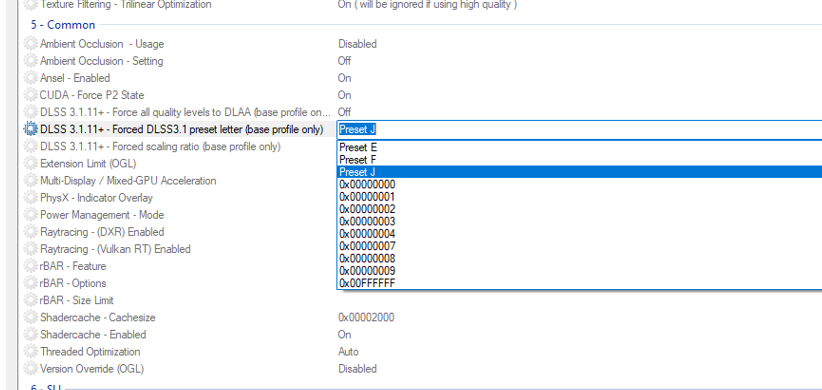This screenshot has width=822, height=390.
Task: Pick 0x00000001 in the preset list
Action: [x=579, y=197]
